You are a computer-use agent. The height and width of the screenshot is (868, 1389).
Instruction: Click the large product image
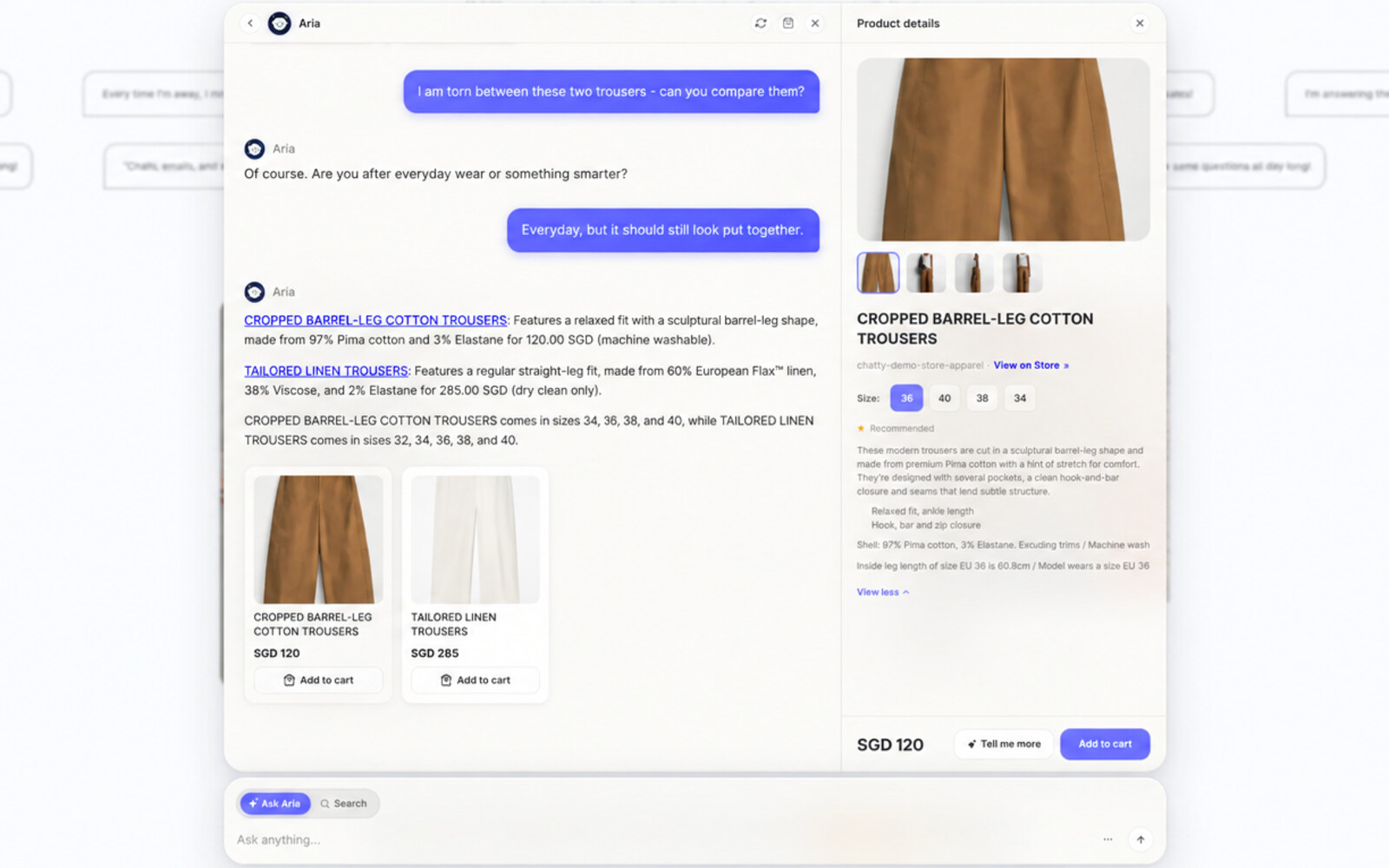click(x=1004, y=149)
